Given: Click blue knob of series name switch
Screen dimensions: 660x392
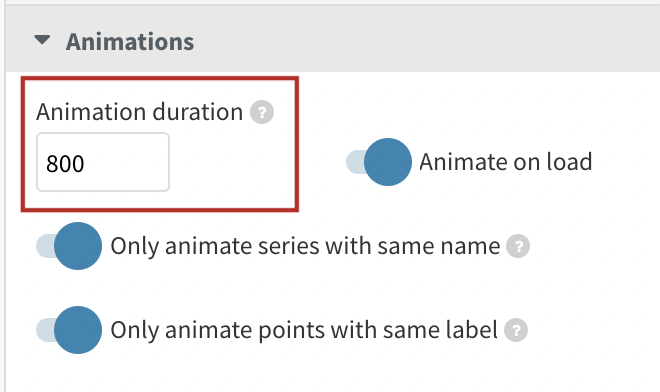Looking at the screenshot, I should tap(78, 246).
